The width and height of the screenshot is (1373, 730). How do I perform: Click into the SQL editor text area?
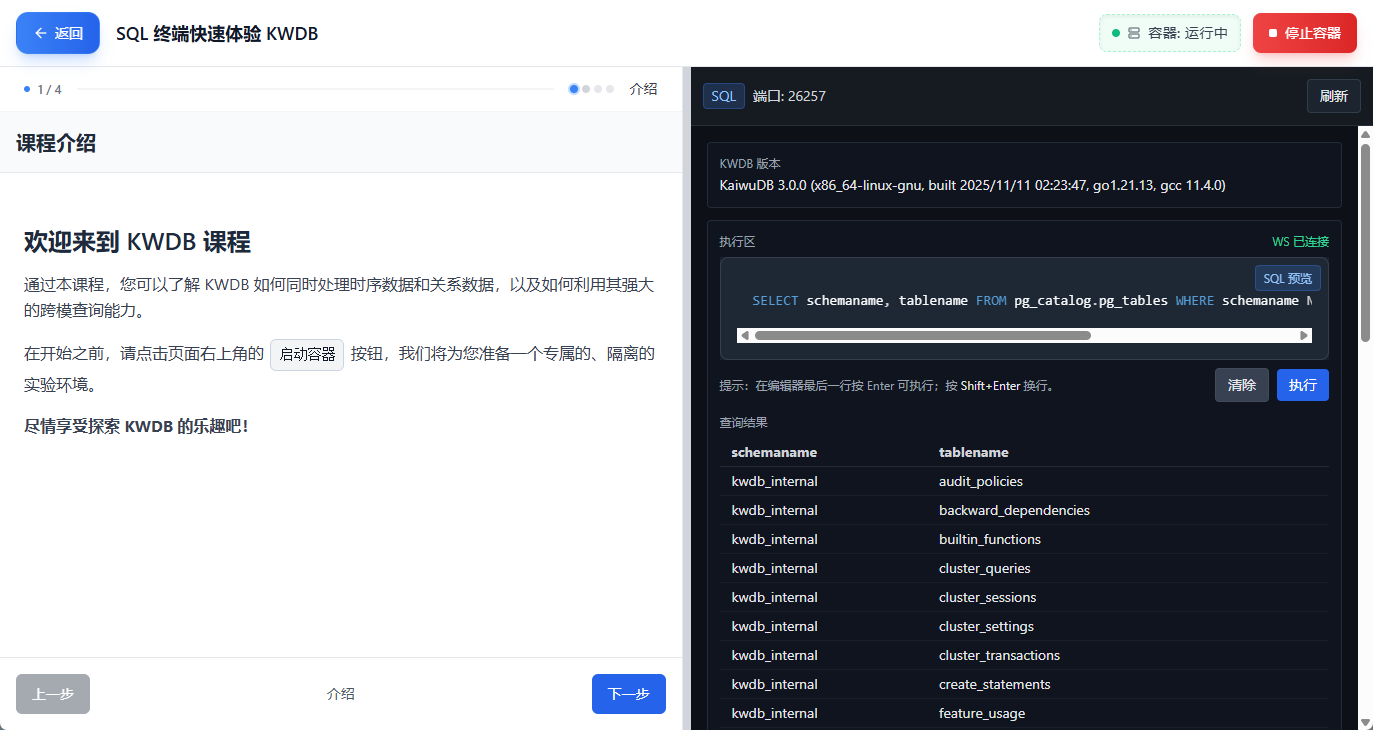click(x=1024, y=300)
